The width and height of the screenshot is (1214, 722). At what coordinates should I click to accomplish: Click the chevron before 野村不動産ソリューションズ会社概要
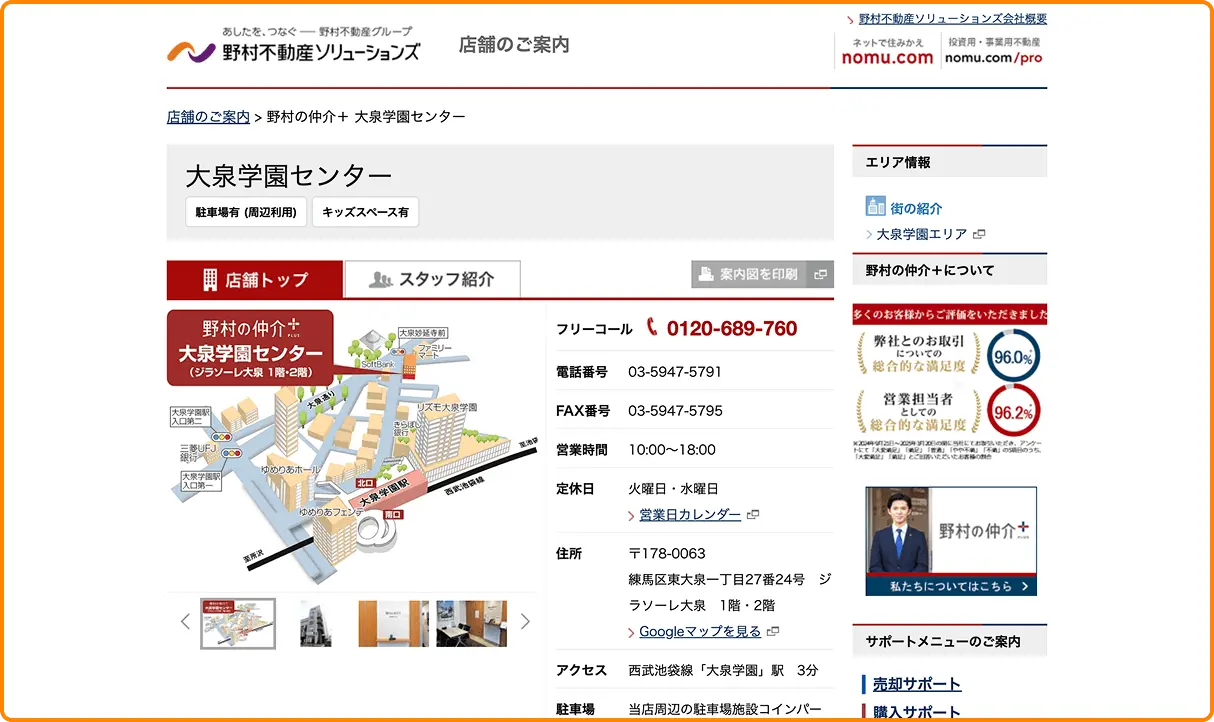[852, 17]
